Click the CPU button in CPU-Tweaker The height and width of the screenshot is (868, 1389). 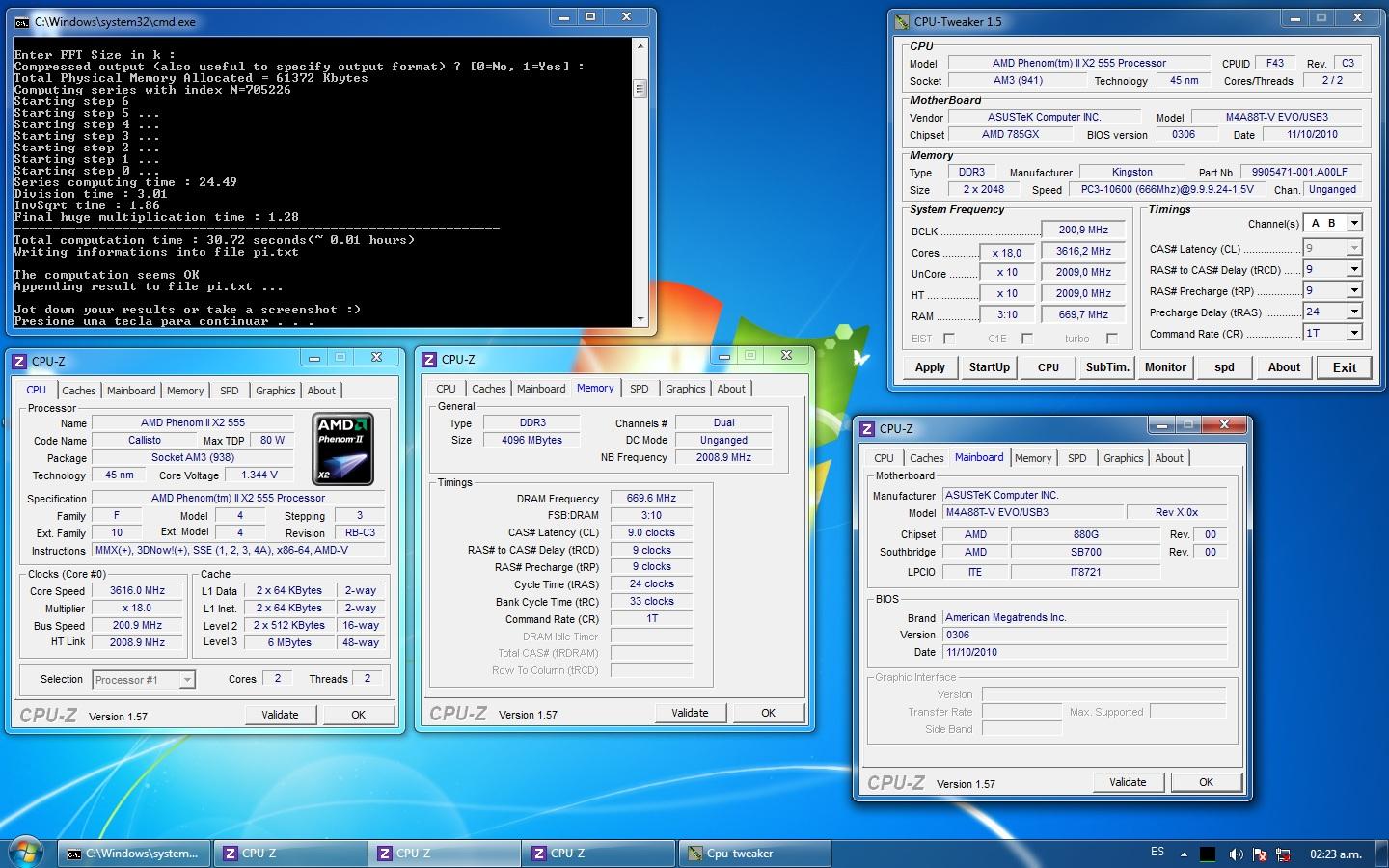coord(1049,366)
